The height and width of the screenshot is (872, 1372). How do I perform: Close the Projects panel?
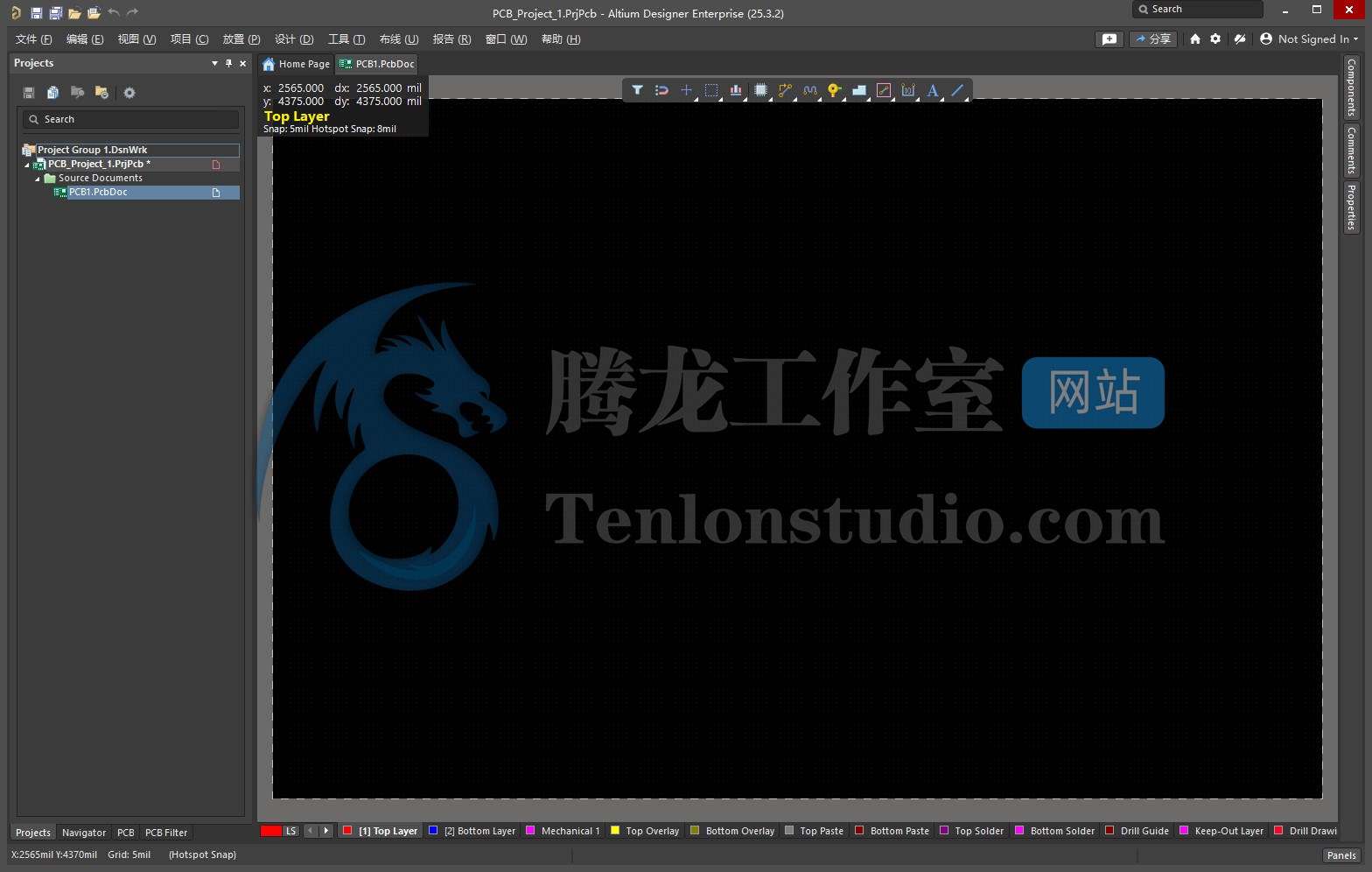[x=243, y=63]
